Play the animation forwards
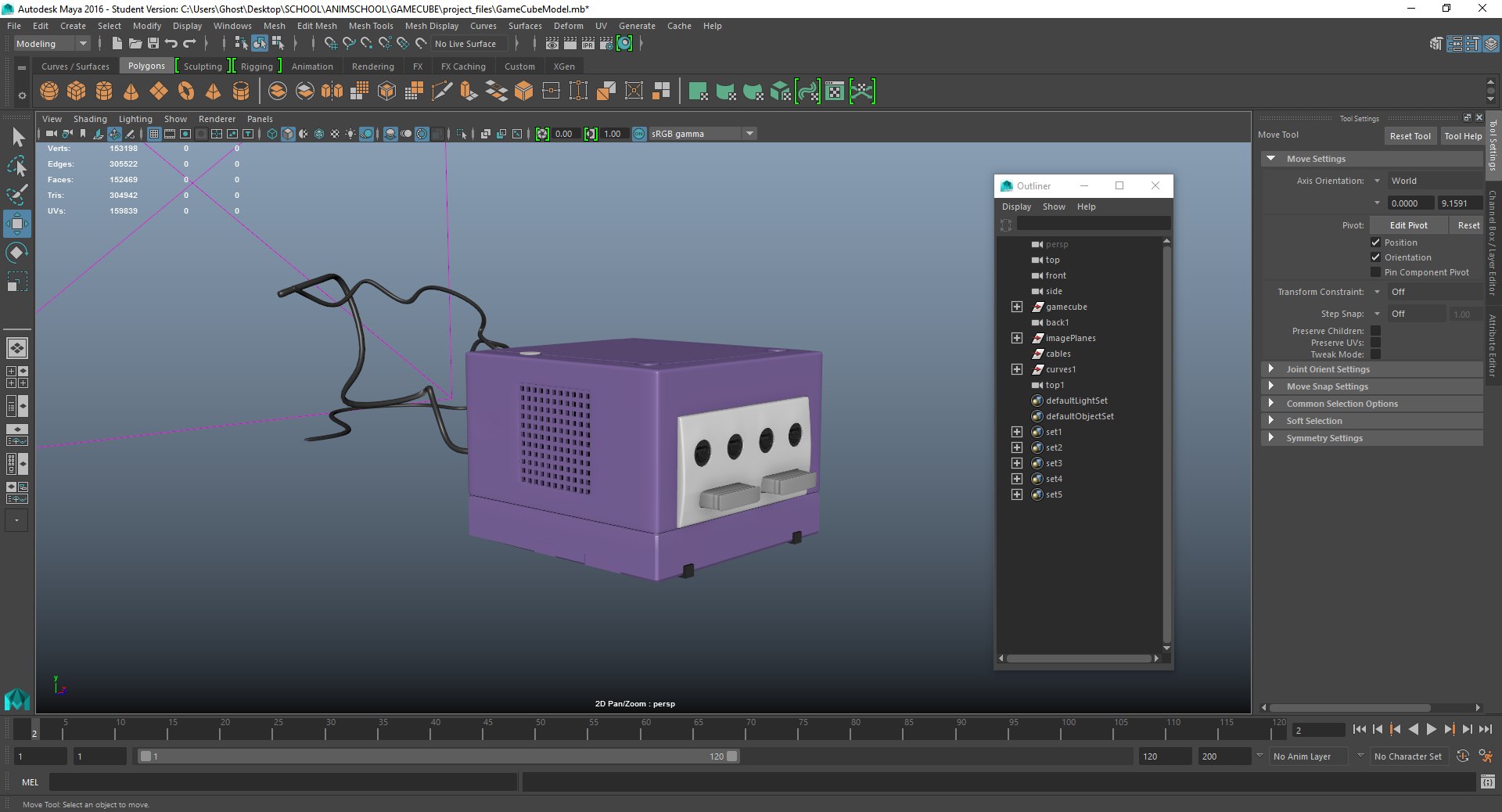This screenshot has width=1502, height=812. tap(1432, 729)
